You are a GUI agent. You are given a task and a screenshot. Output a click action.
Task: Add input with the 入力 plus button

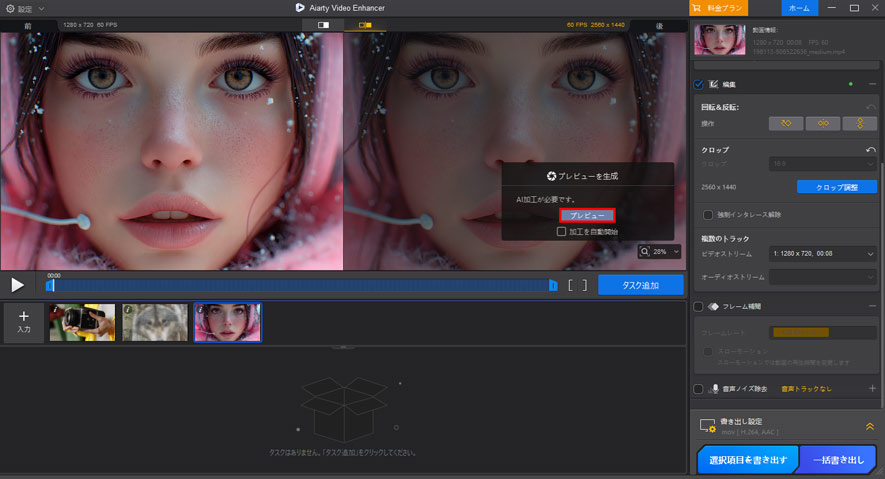(24, 322)
